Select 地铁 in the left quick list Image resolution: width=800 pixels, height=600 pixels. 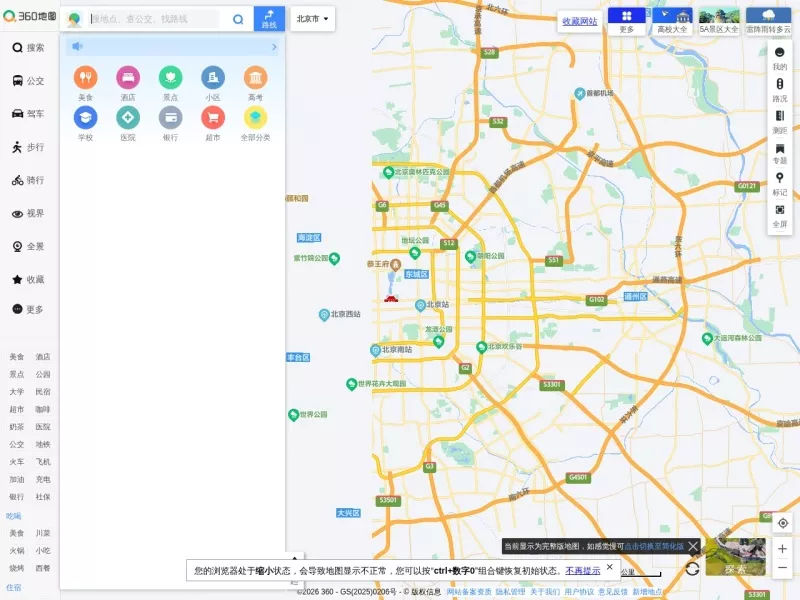(x=43, y=444)
